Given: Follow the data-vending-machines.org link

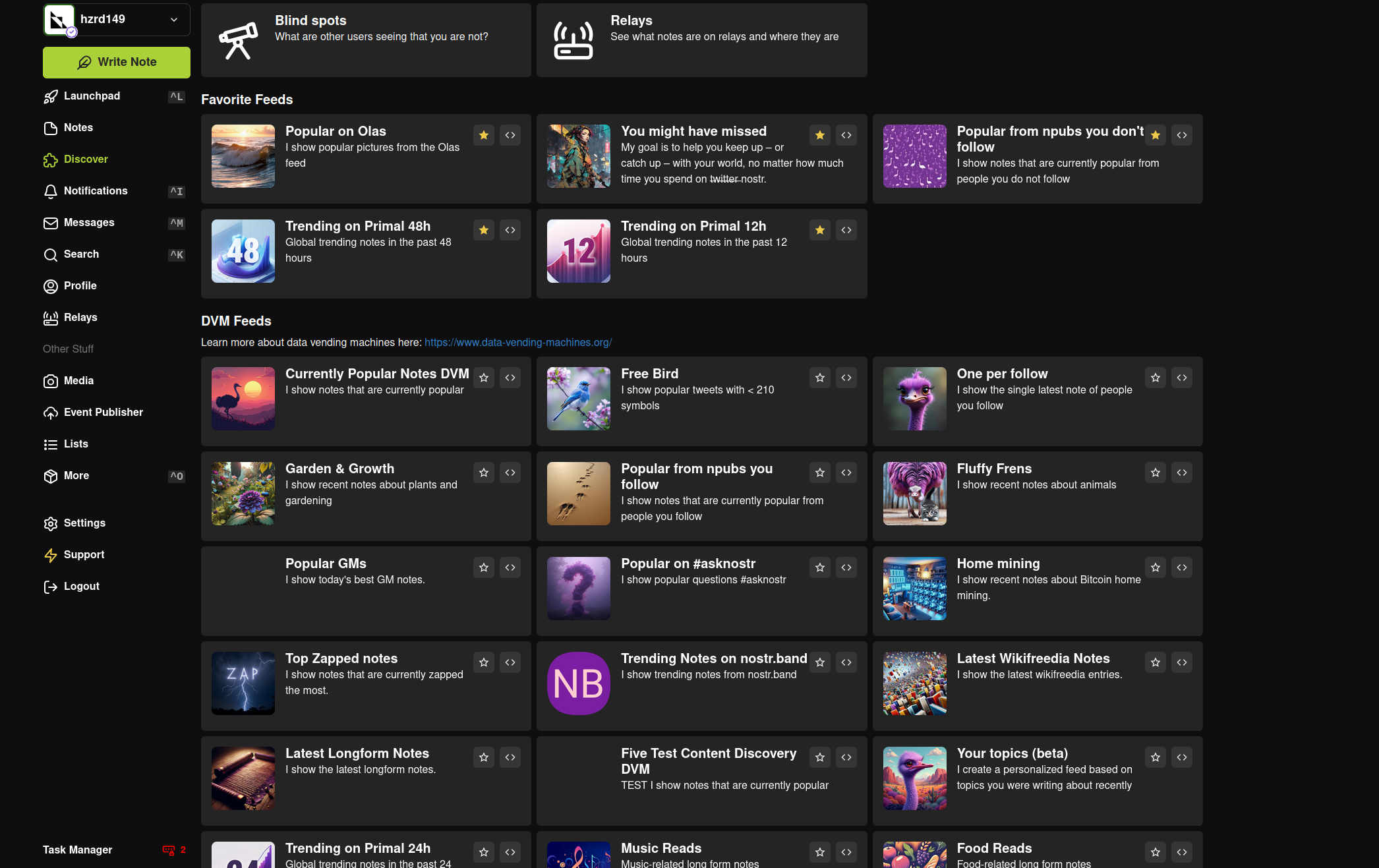Looking at the screenshot, I should (x=518, y=343).
